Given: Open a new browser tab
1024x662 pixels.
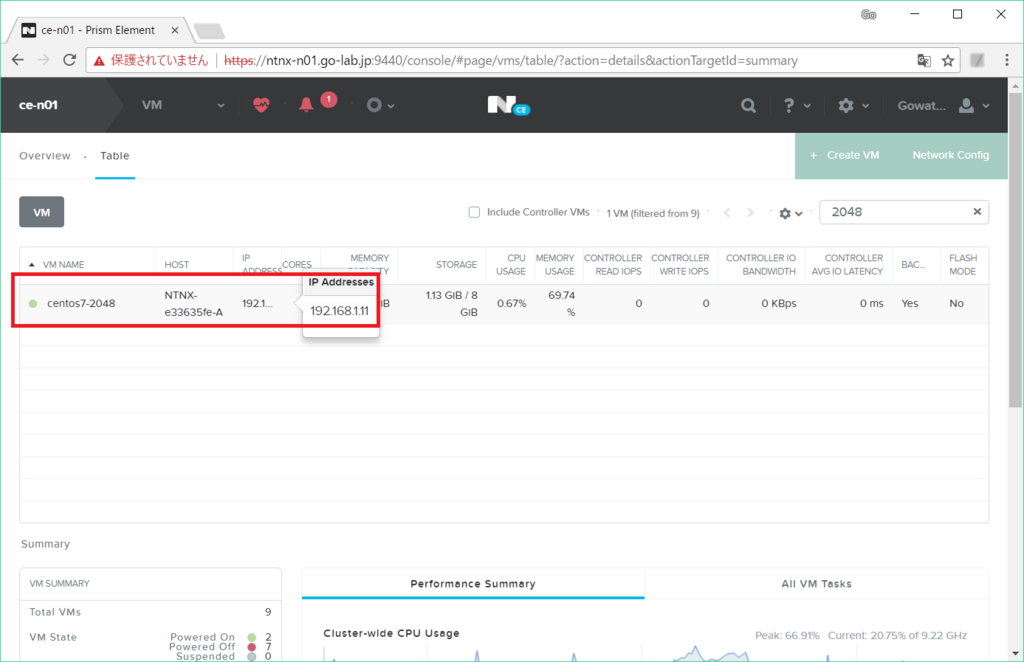Looking at the screenshot, I should pyautogui.click(x=209, y=31).
